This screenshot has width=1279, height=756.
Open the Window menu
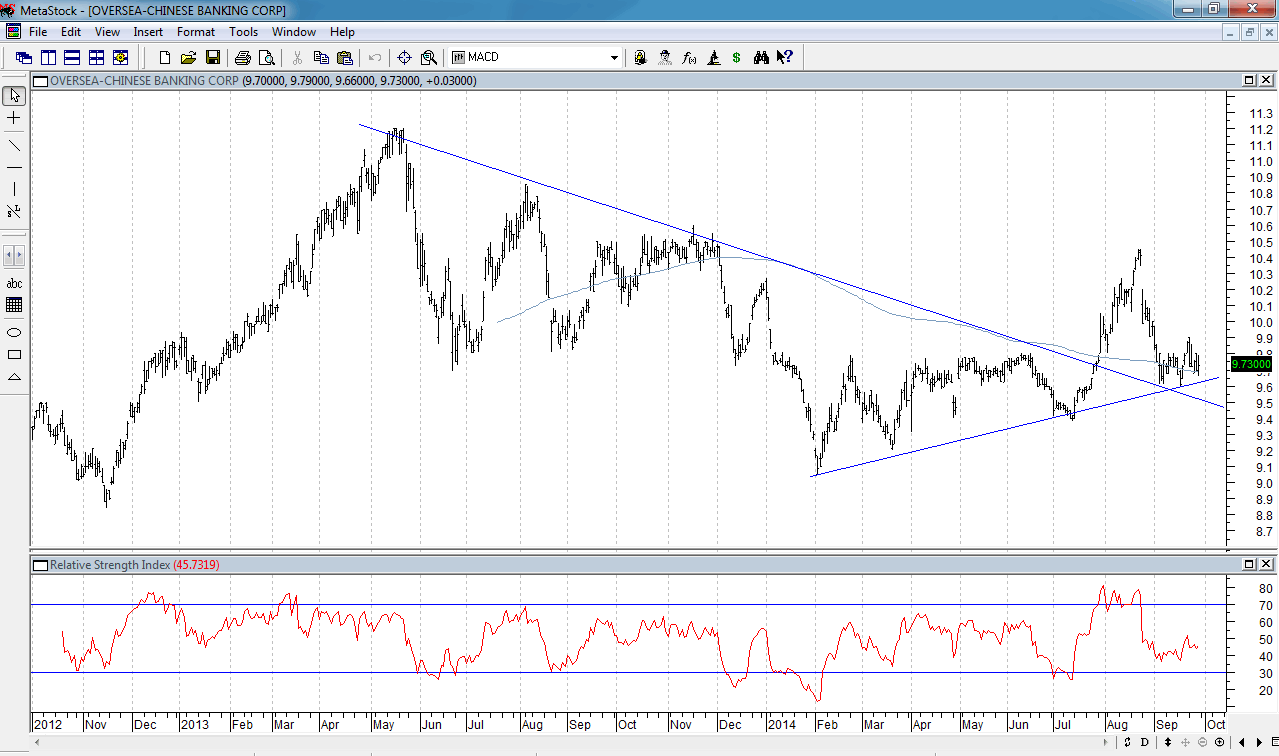pos(294,32)
